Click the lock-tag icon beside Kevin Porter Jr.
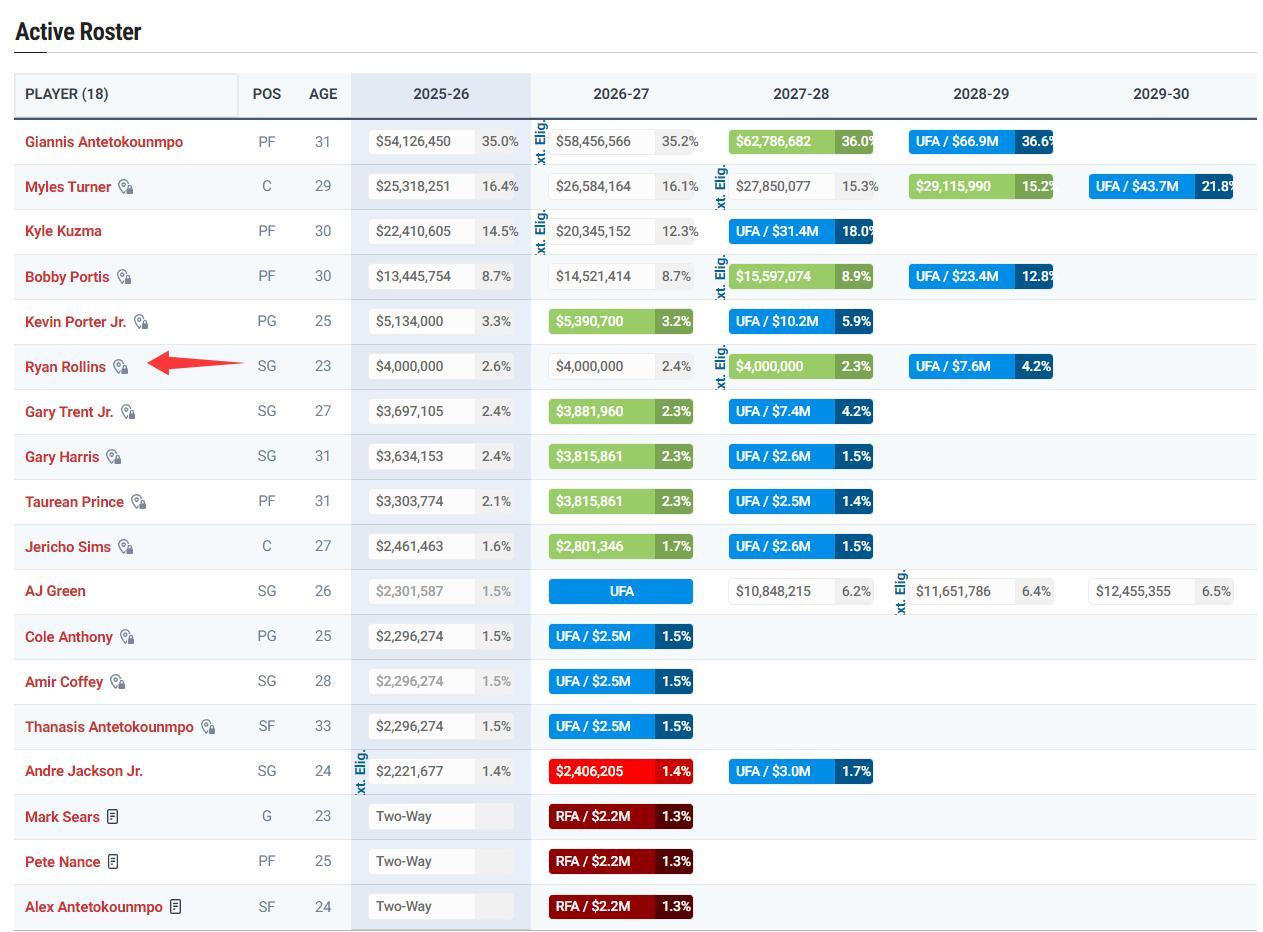The image size is (1263, 932). [141, 322]
